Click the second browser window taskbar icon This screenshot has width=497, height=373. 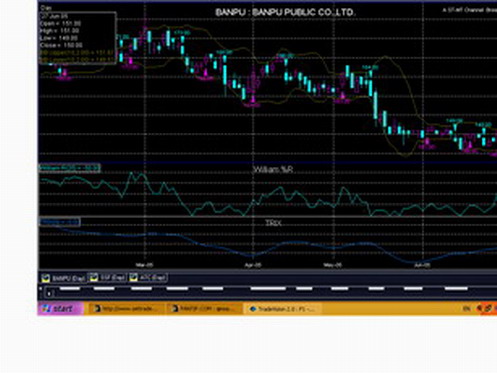tap(175, 309)
